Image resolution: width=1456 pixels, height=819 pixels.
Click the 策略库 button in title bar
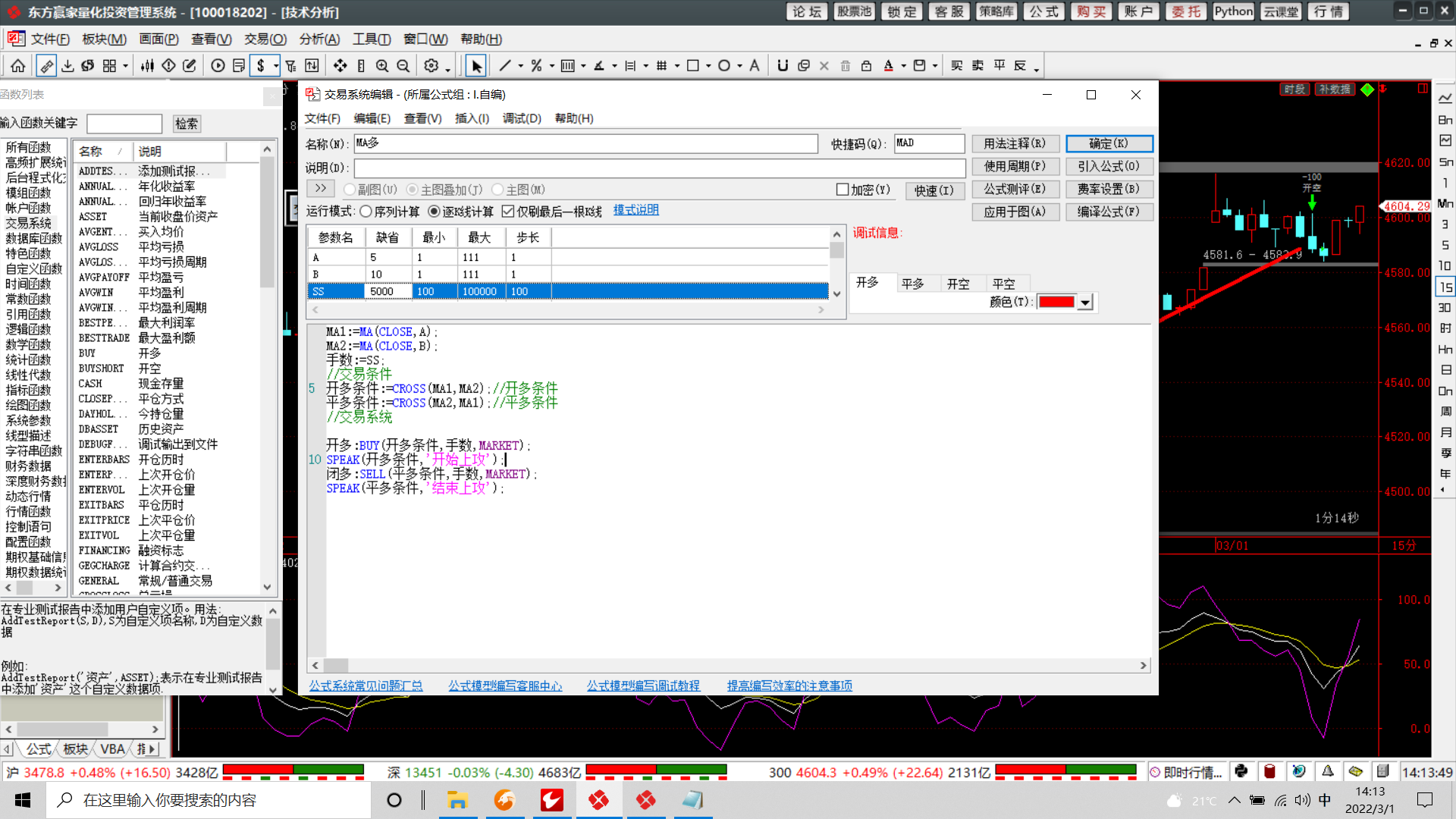tap(996, 11)
